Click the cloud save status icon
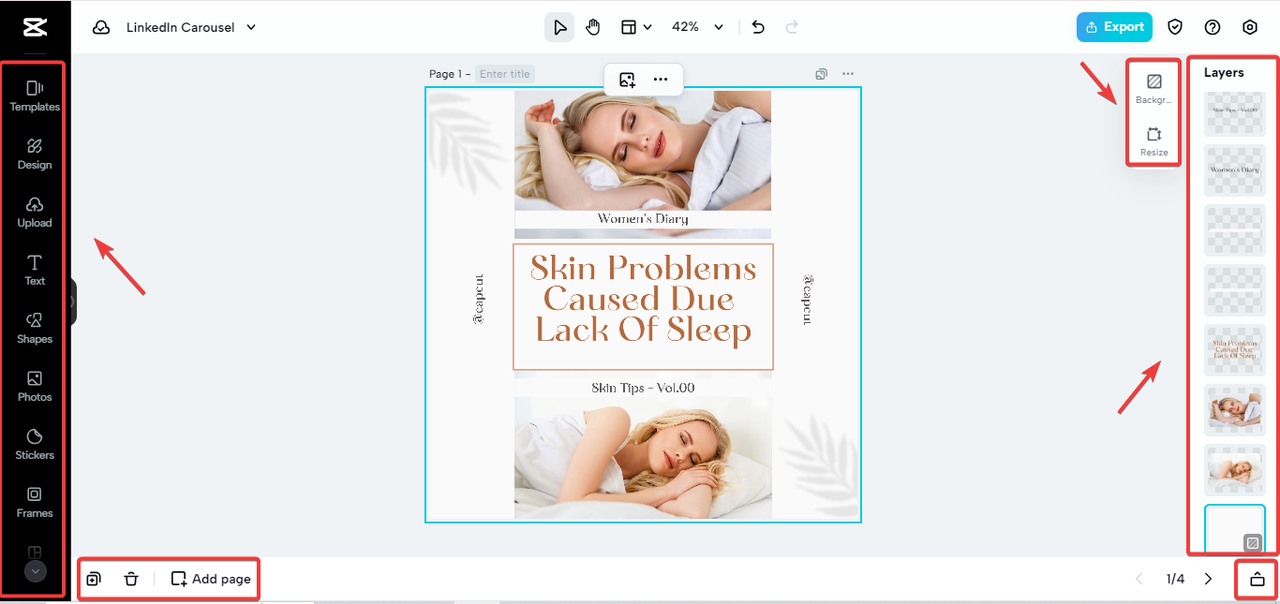 click(x=101, y=28)
